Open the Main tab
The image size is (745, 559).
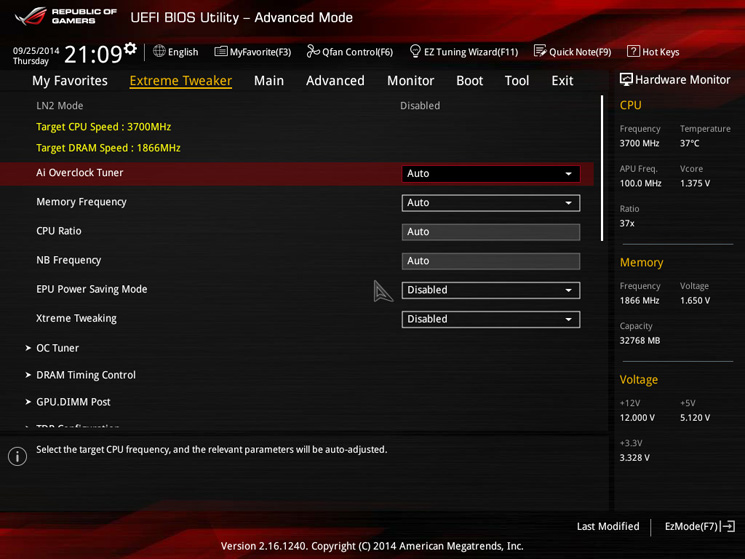(269, 81)
